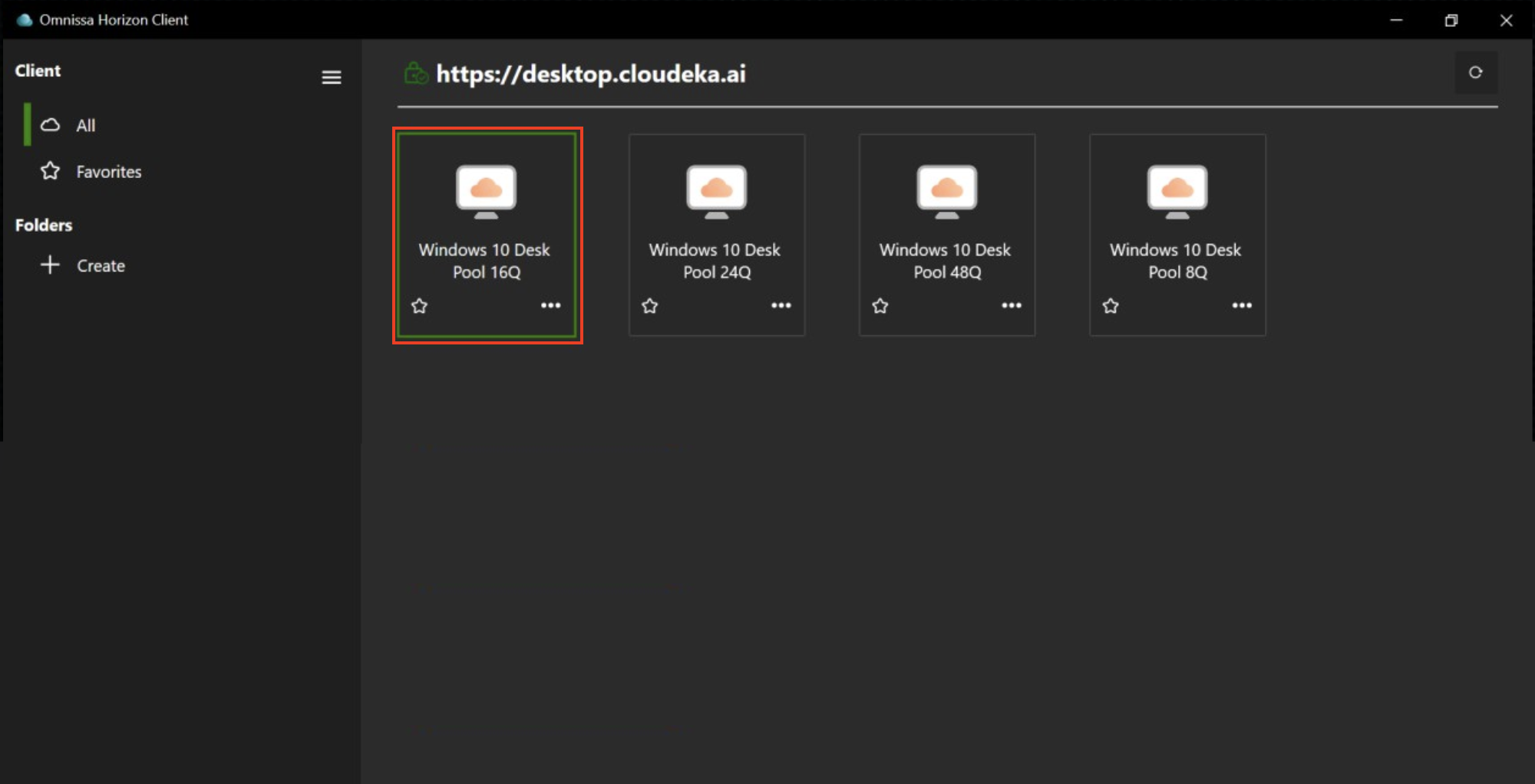Open the hamburger menu in Client sidebar
1535x784 pixels.
point(331,77)
